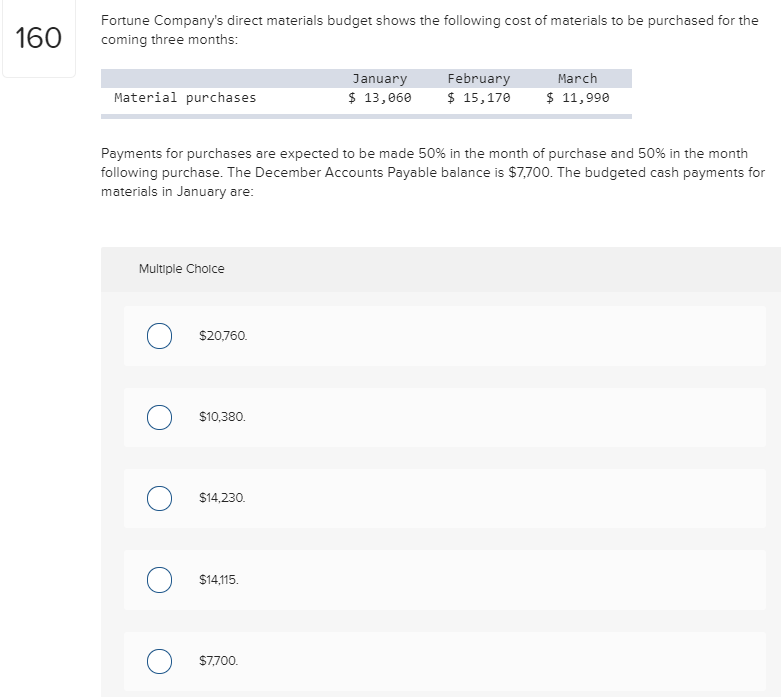Choose the $10,380 radio option
The height and width of the screenshot is (697, 781).
(158, 417)
